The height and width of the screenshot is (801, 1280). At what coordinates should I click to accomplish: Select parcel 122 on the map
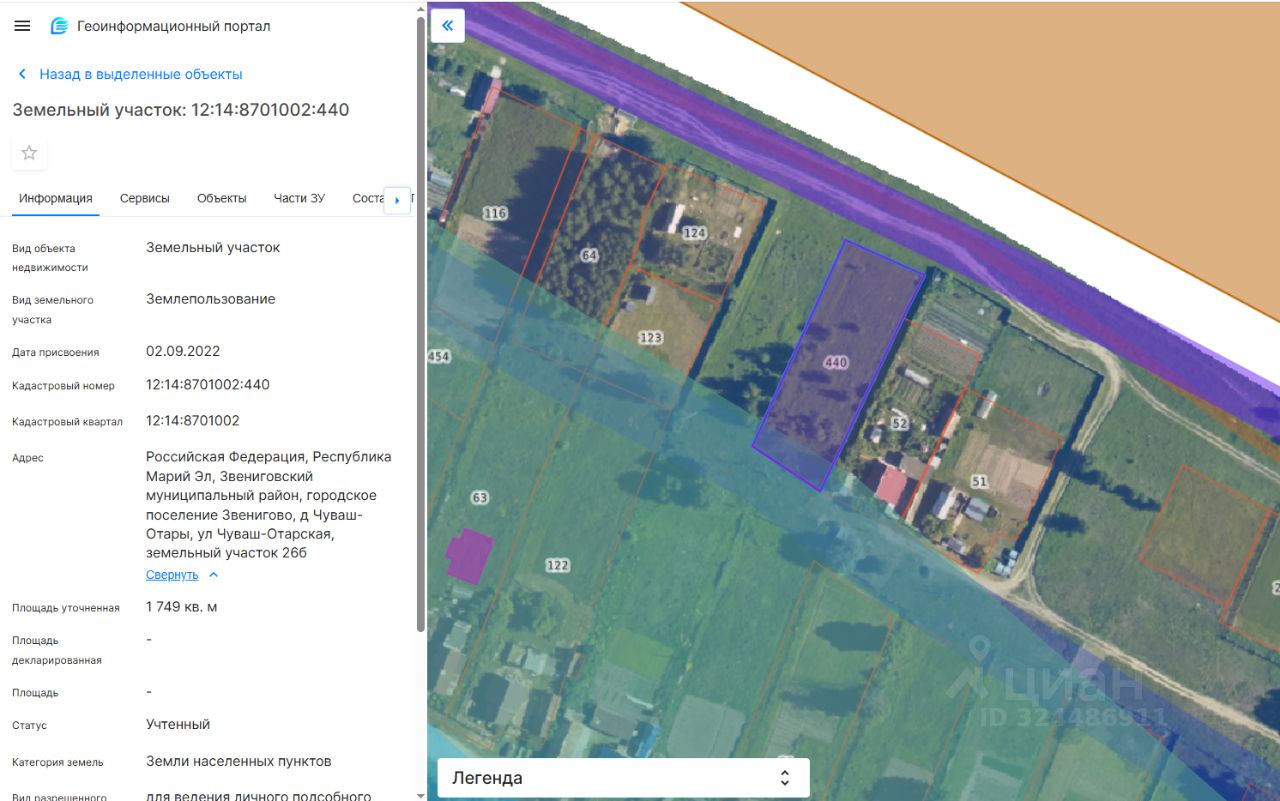coord(557,565)
